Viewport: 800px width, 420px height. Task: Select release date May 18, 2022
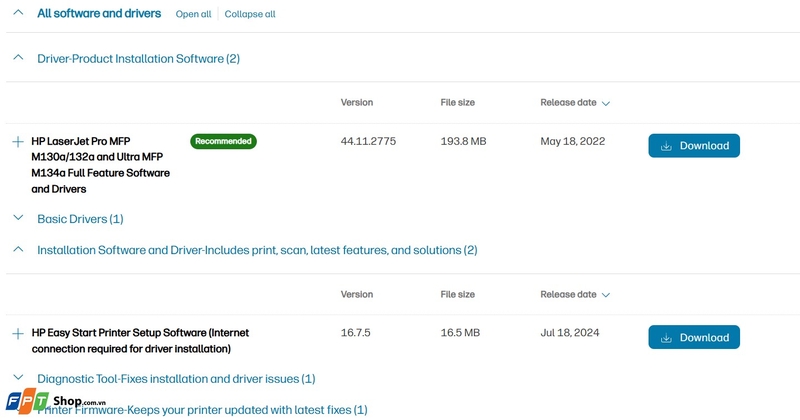point(572,141)
